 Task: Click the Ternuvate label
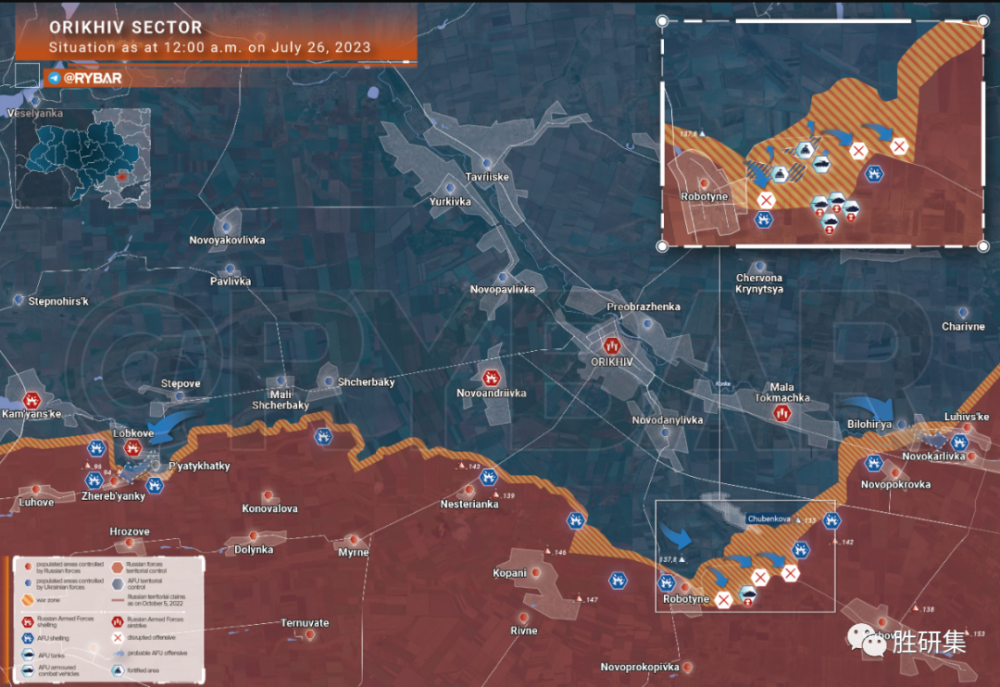(x=305, y=623)
